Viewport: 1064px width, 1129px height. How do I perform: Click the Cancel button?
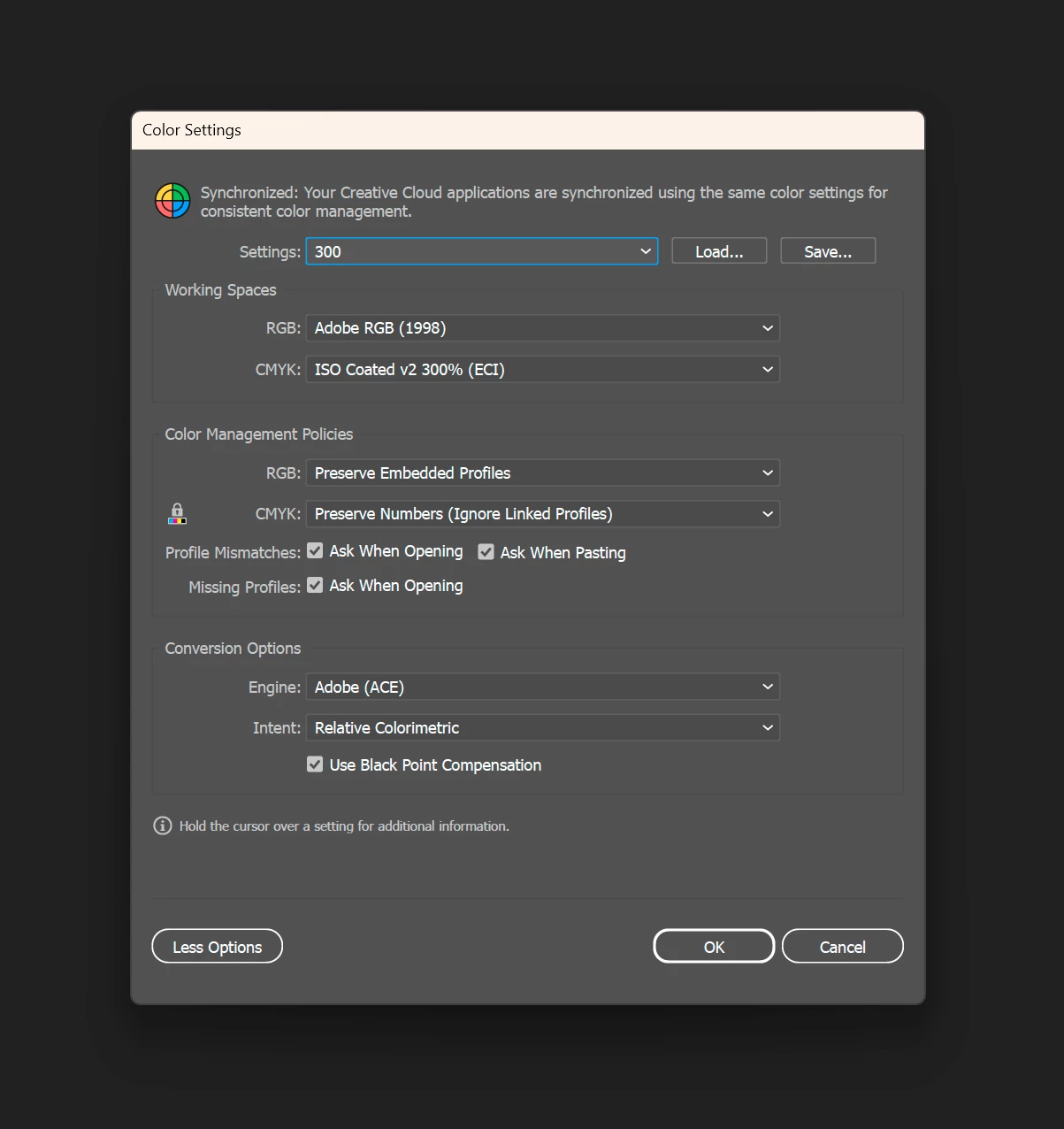(x=843, y=947)
